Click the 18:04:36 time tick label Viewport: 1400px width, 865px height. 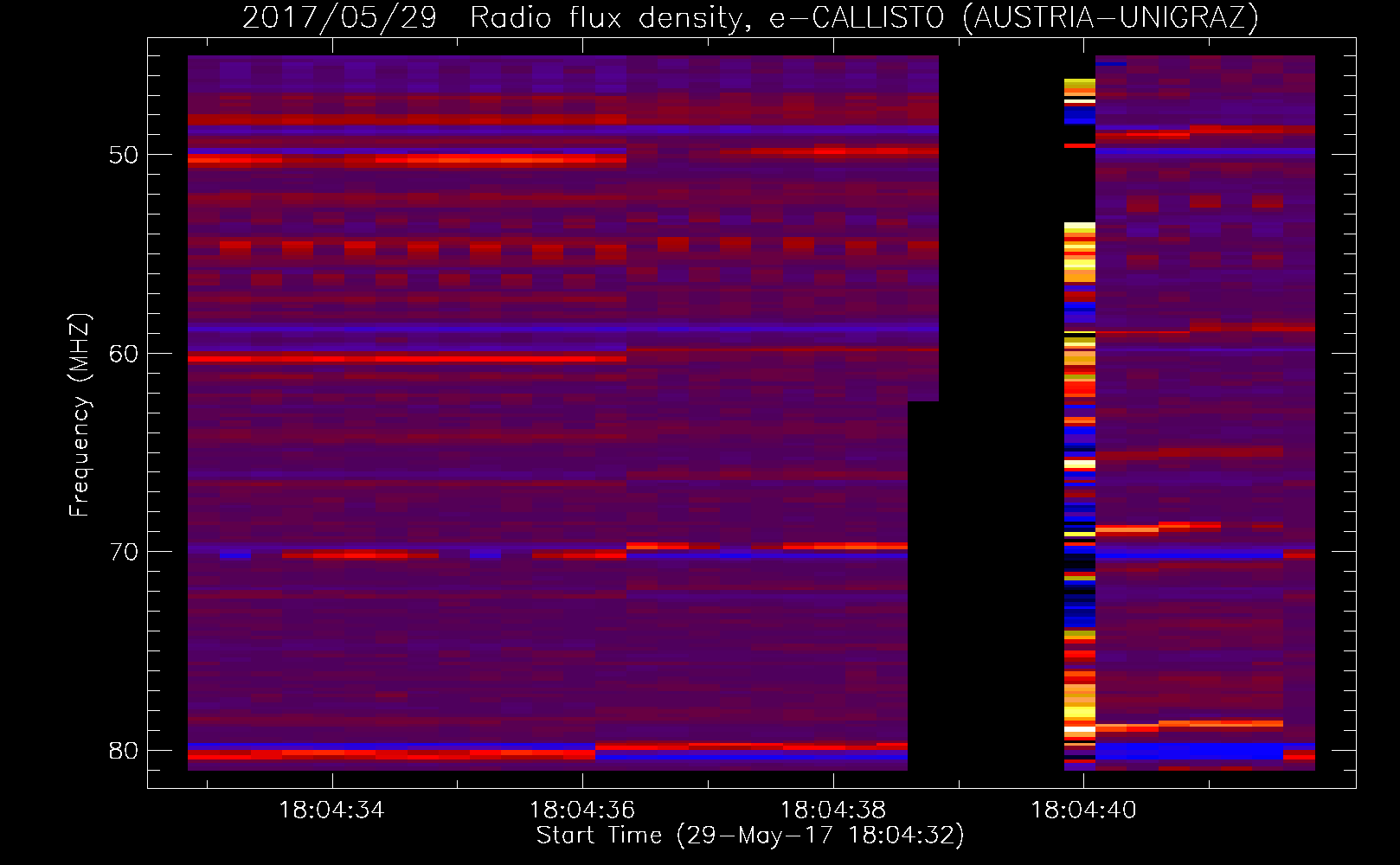pyautogui.click(x=582, y=811)
